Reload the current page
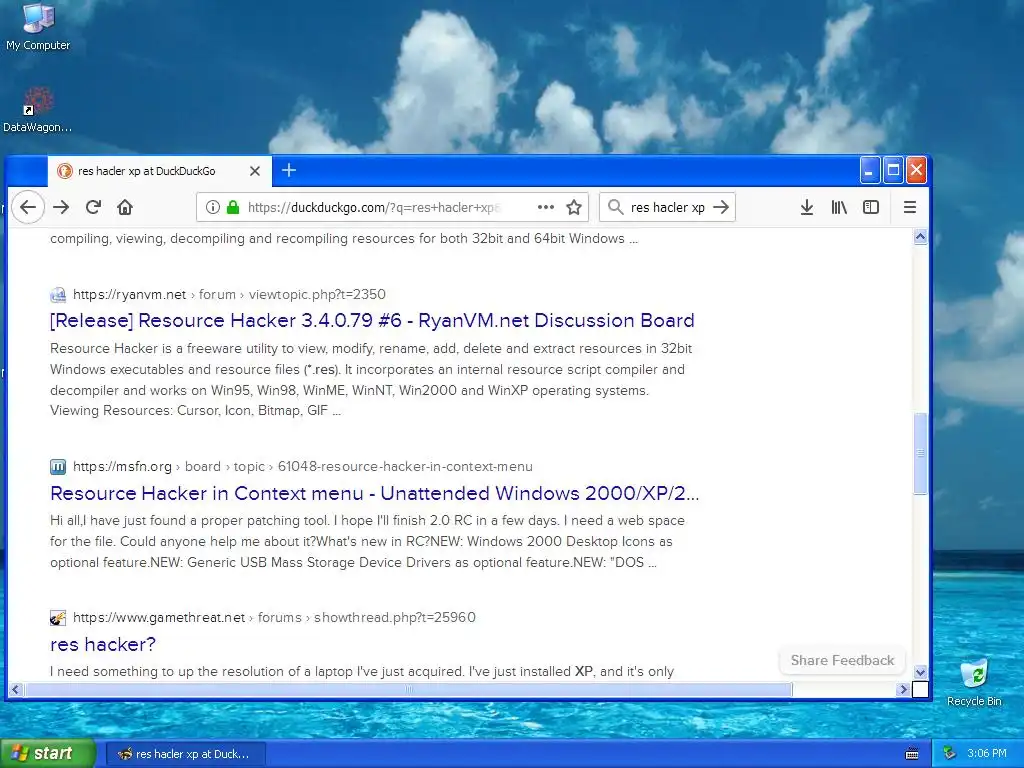 pos(93,207)
